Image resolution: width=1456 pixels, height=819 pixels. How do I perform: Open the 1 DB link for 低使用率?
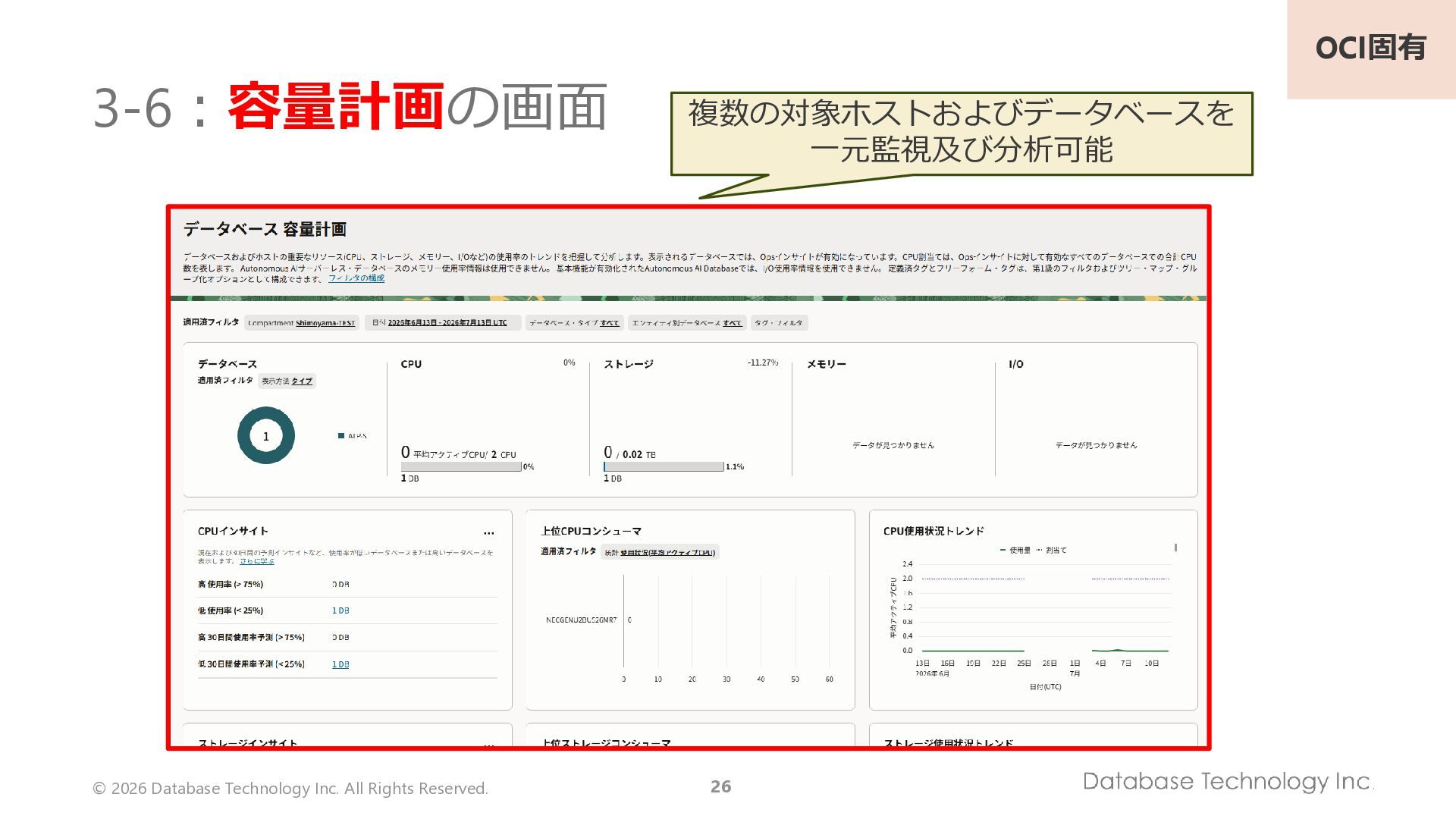tap(340, 611)
